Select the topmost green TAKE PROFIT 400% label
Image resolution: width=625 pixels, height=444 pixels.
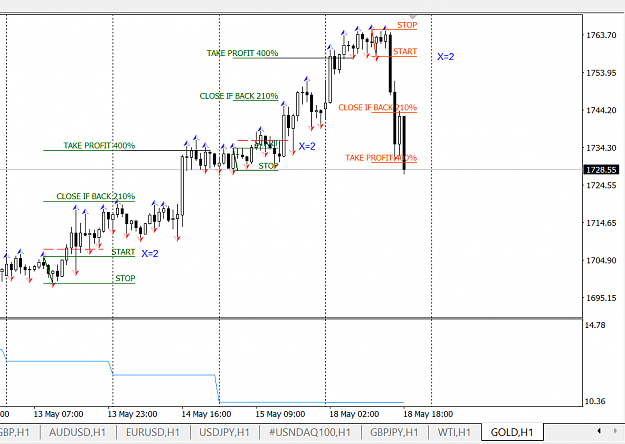pos(242,53)
